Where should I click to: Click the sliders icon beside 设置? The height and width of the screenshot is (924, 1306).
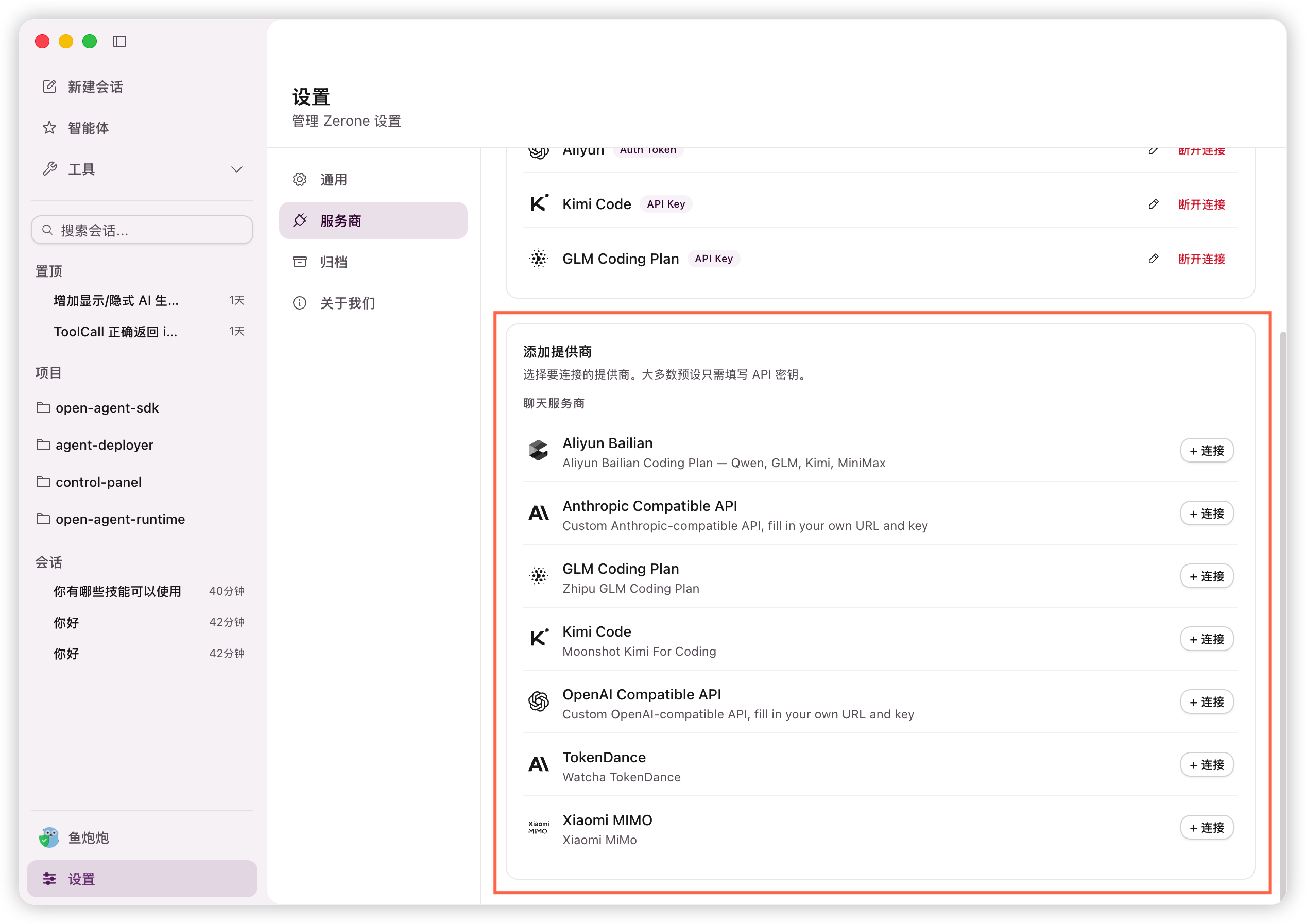click(49, 879)
